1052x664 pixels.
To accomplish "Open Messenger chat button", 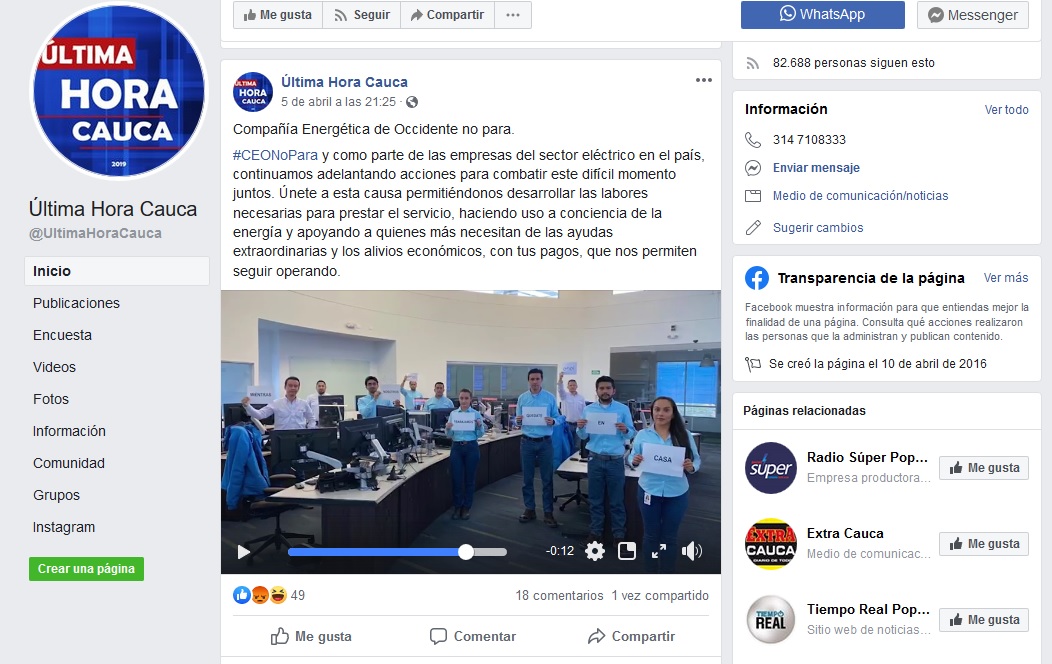I will pyautogui.click(x=972, y=15).
